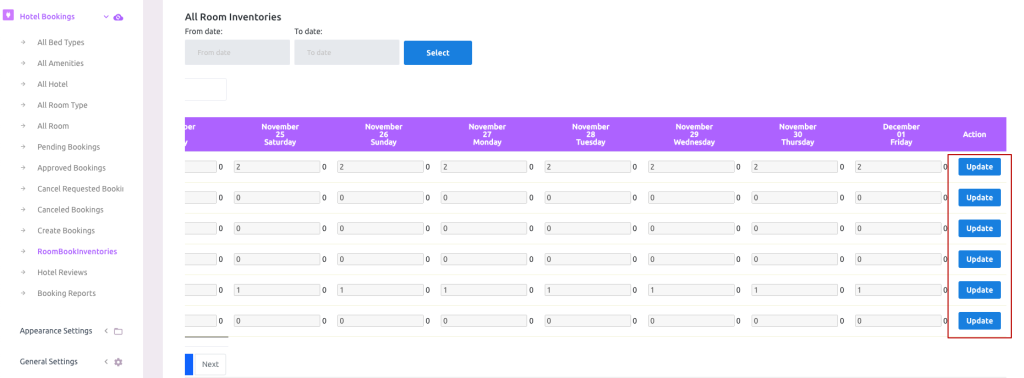
Task: View Approved Bookings
Action: [x=71, y=168]
